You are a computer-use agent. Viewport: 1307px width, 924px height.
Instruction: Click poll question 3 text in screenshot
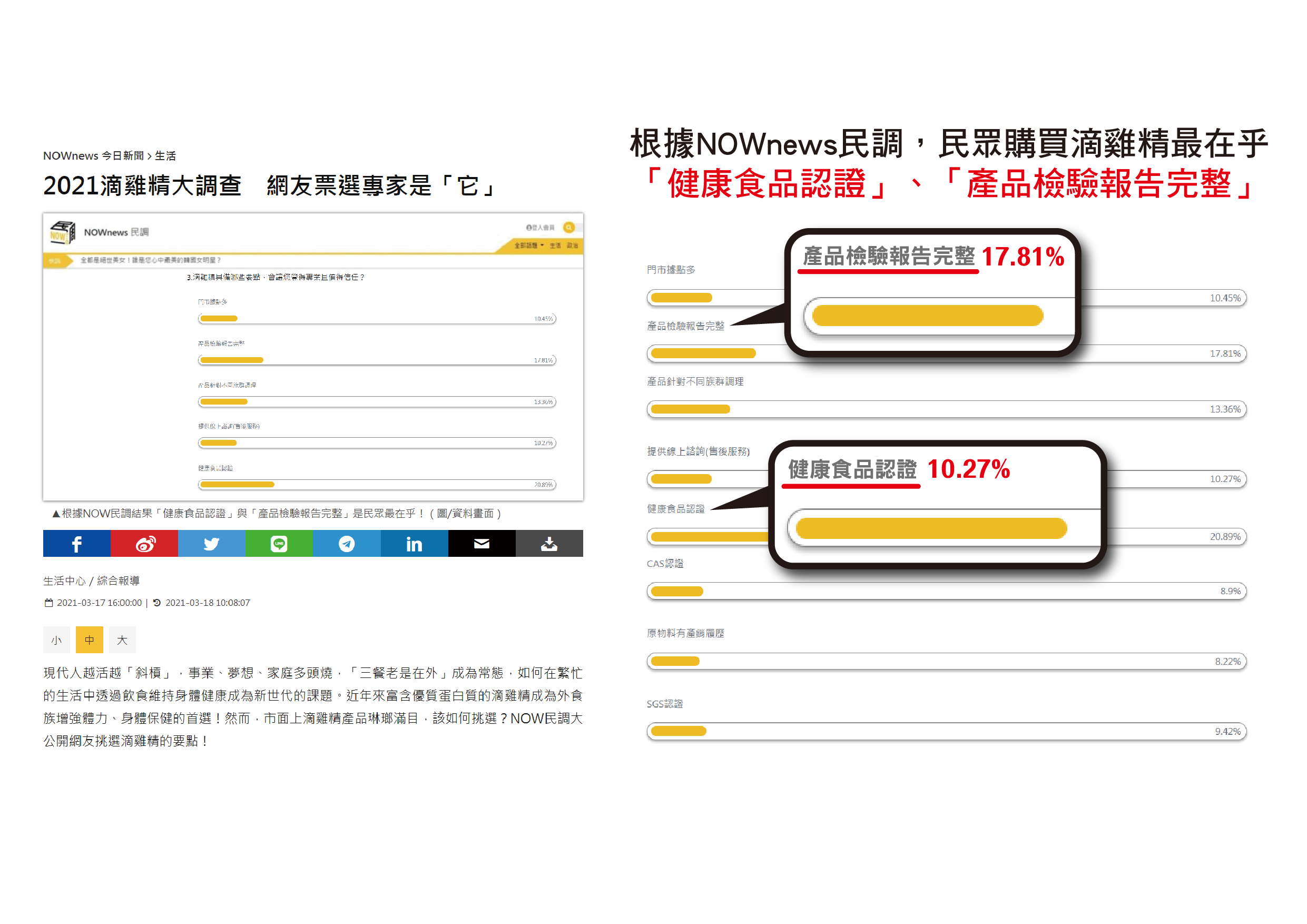click(276, 277)
